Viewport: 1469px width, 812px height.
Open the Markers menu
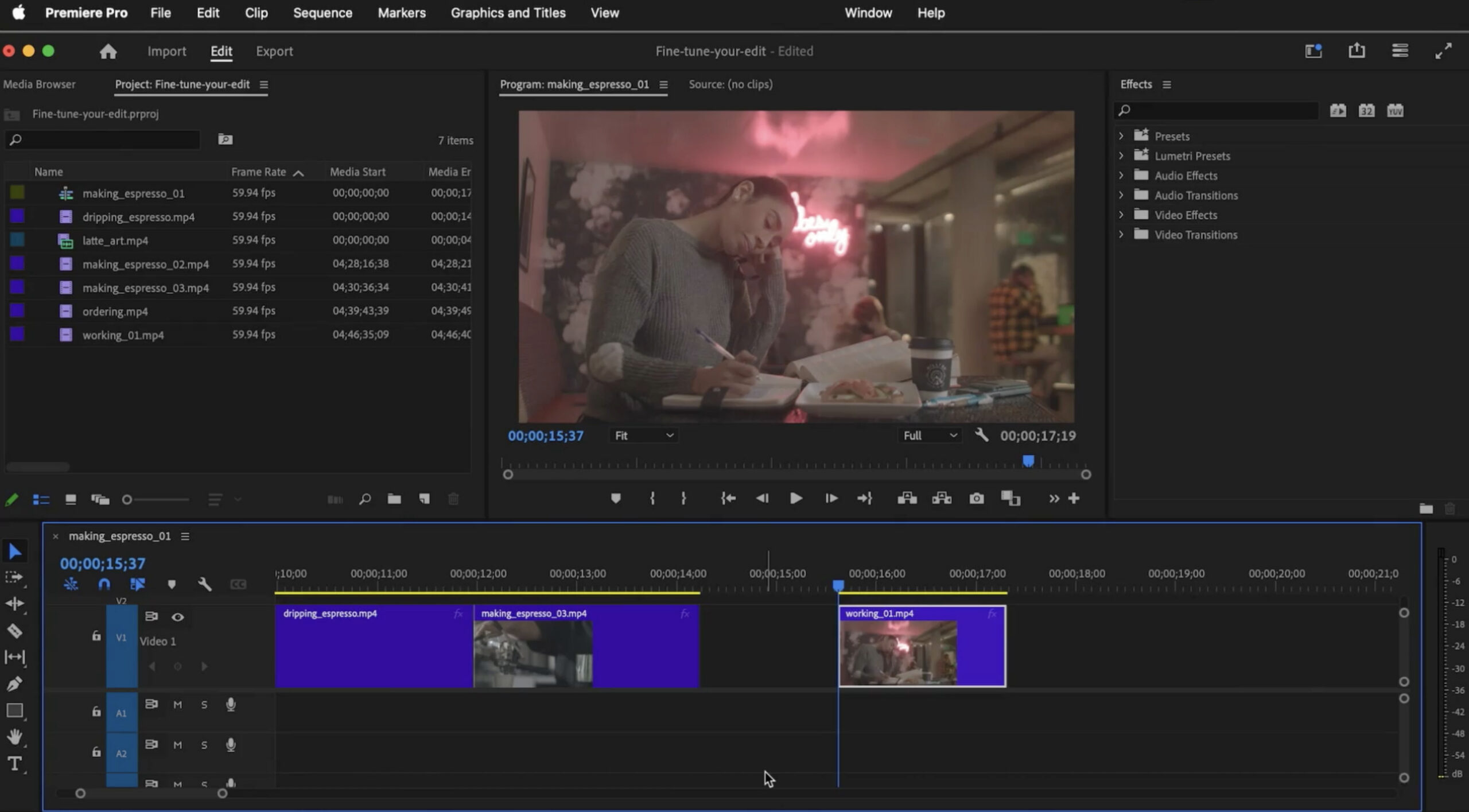[x=402, y=13]
